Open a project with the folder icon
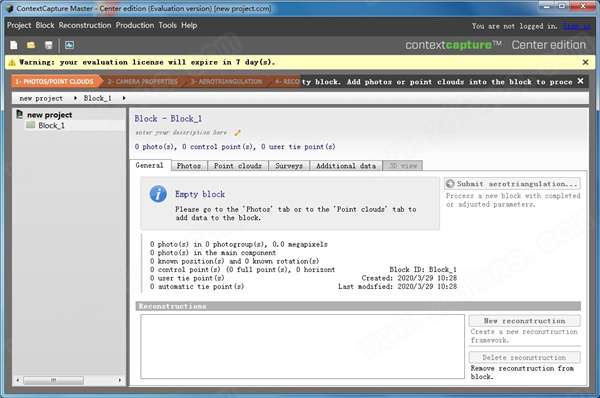This screenshot has width=600, height=398. tap(31, 45)
